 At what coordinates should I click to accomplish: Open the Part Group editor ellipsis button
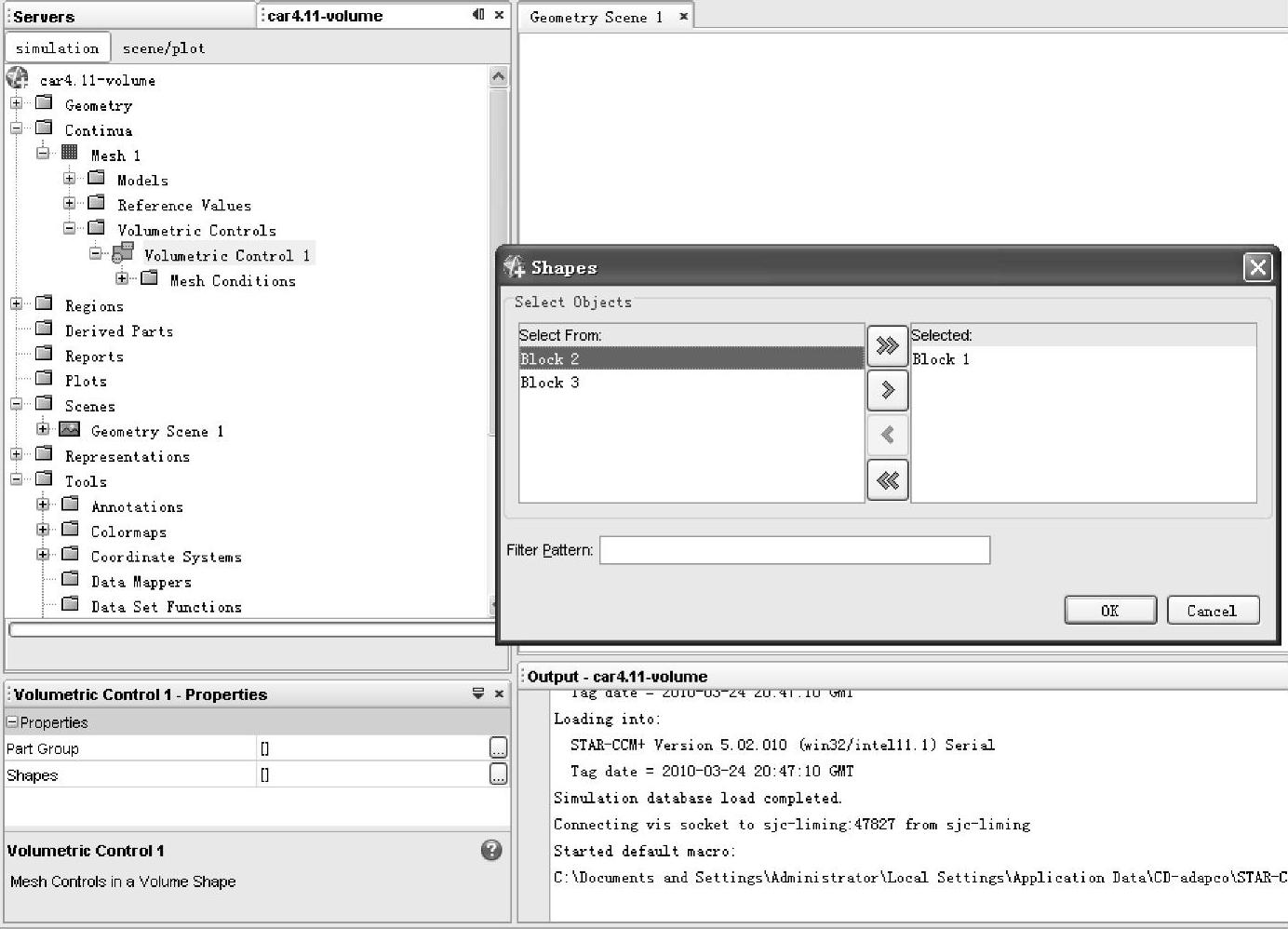(499, 747)
